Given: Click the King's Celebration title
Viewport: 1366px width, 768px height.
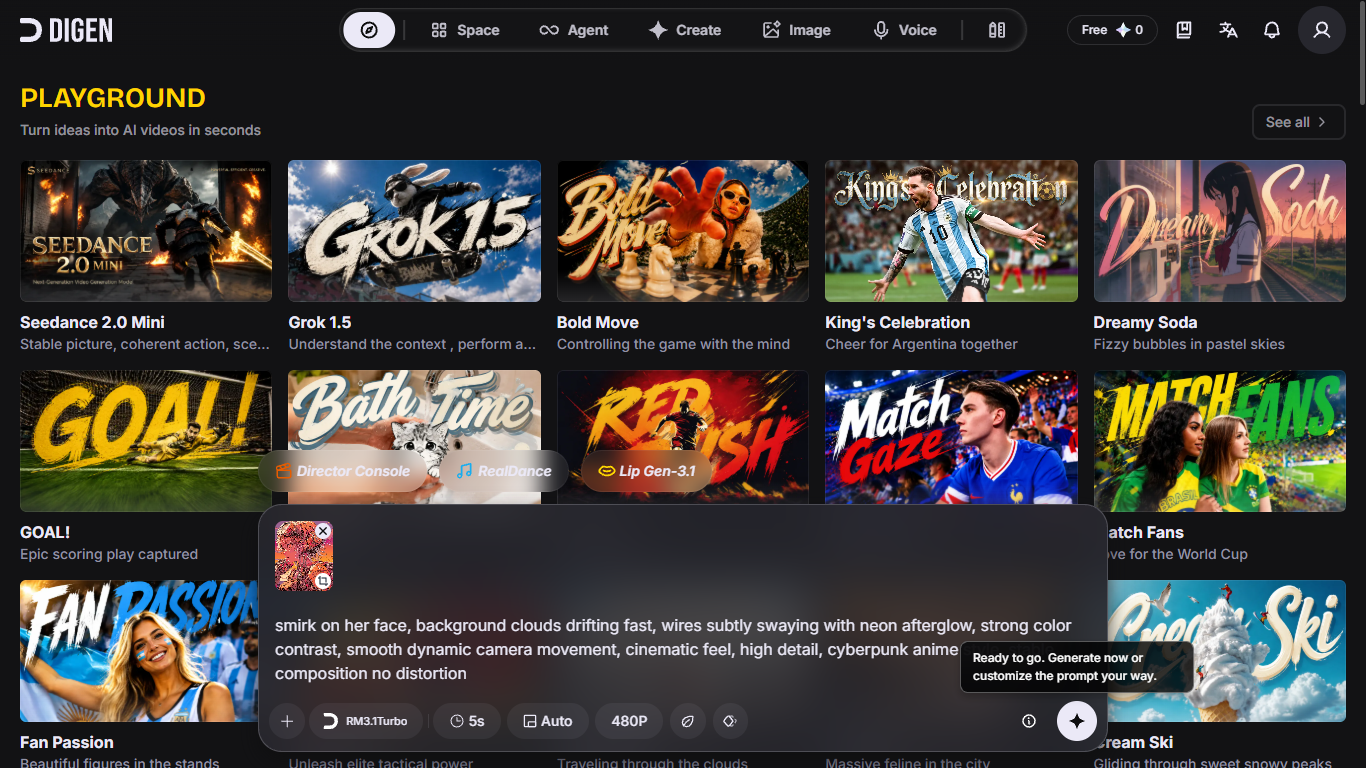Looking at the screenshot, I should point(898,322).
